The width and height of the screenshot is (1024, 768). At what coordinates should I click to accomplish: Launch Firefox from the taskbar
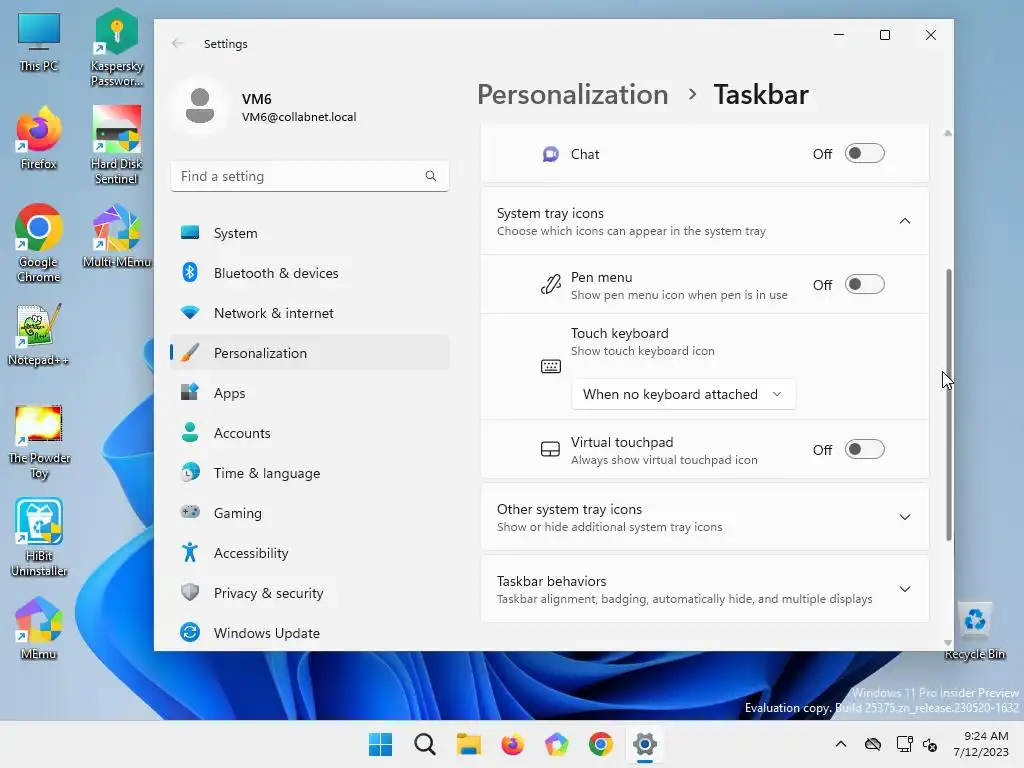[x=513, y=744]
